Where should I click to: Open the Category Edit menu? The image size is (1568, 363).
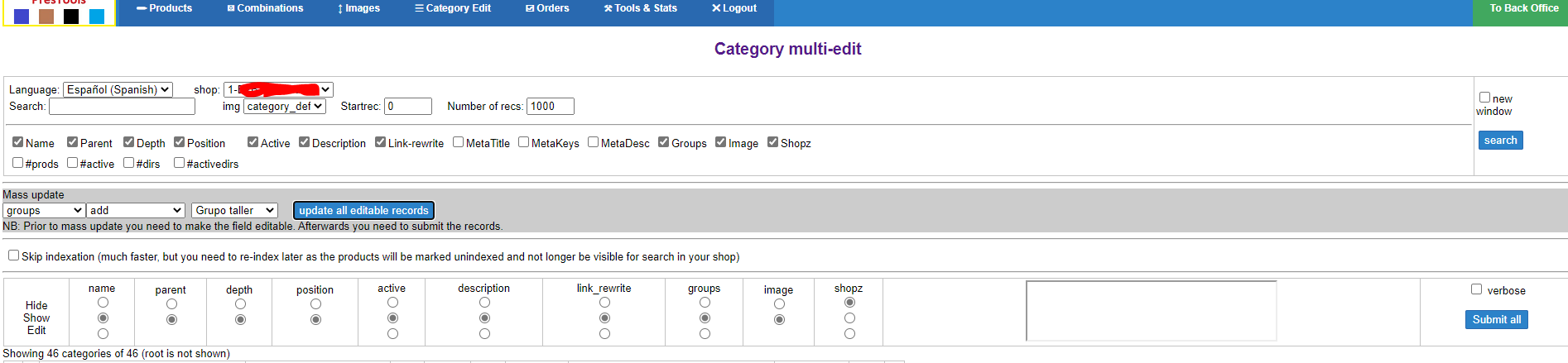(452, 8)
